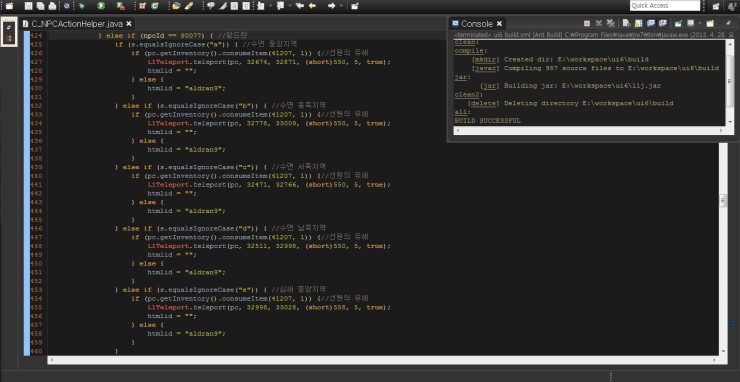Click the mkdir task link in Console
Image resolution: width=740 pixels, height=382 pixels.
click(x=486, y=59)
